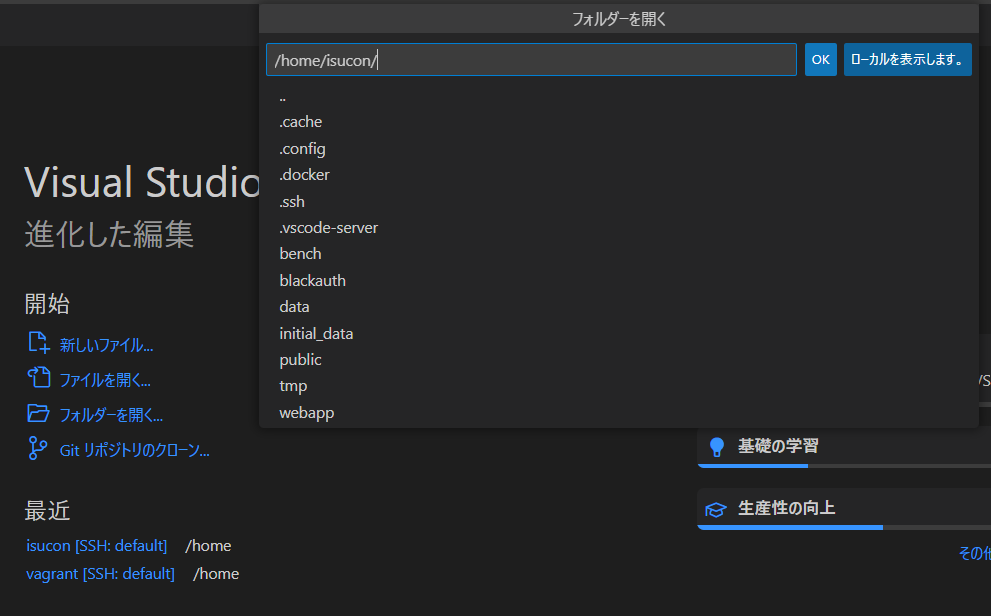Click the lightbulb icon beside 基礎の学習
This screenshot has height=616, width=991.
coord(717,447)
